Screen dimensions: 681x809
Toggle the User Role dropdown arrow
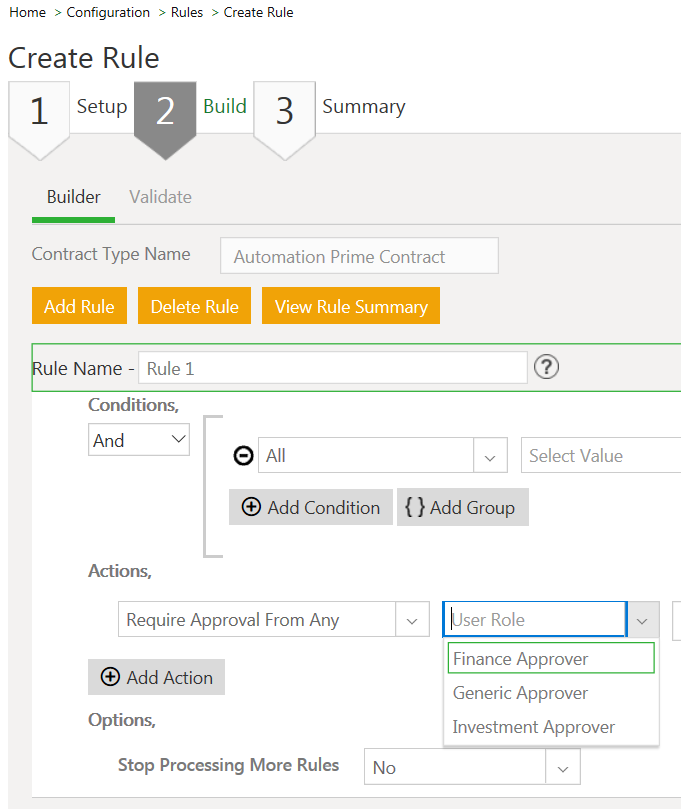coord(642,620)
